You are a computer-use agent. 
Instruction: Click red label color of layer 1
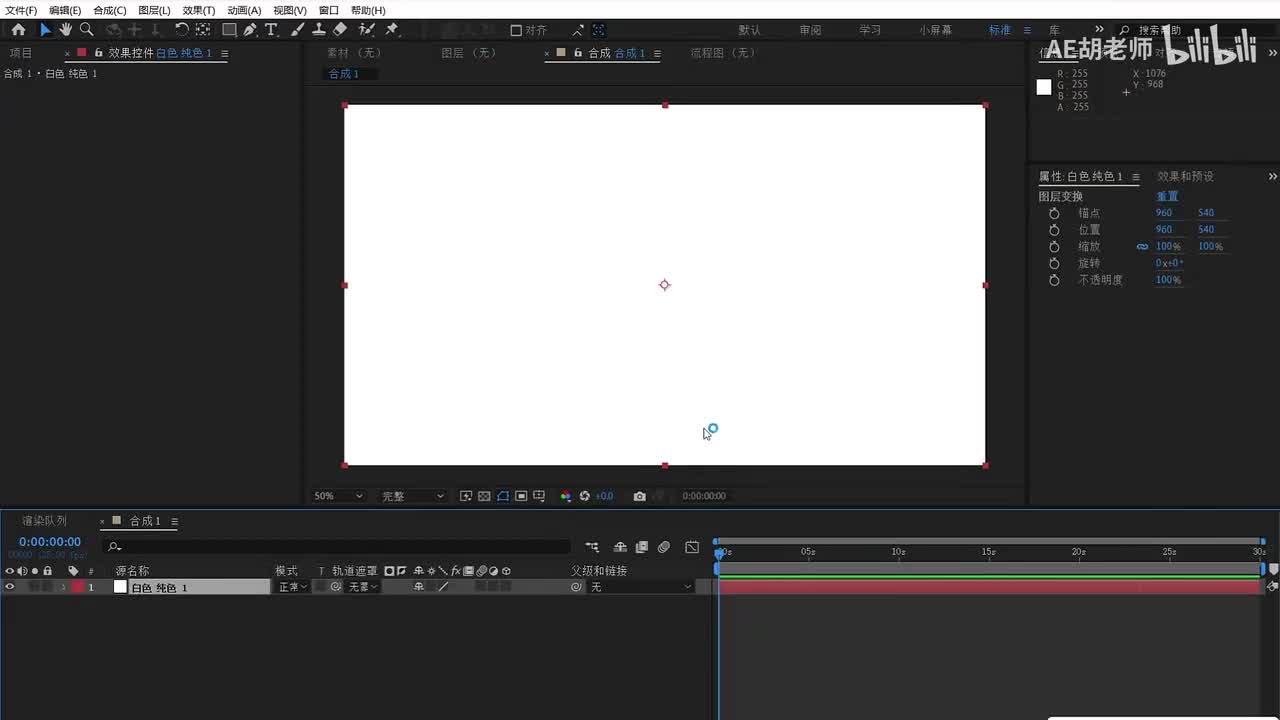pyautogui.click(x=78, y=587)
